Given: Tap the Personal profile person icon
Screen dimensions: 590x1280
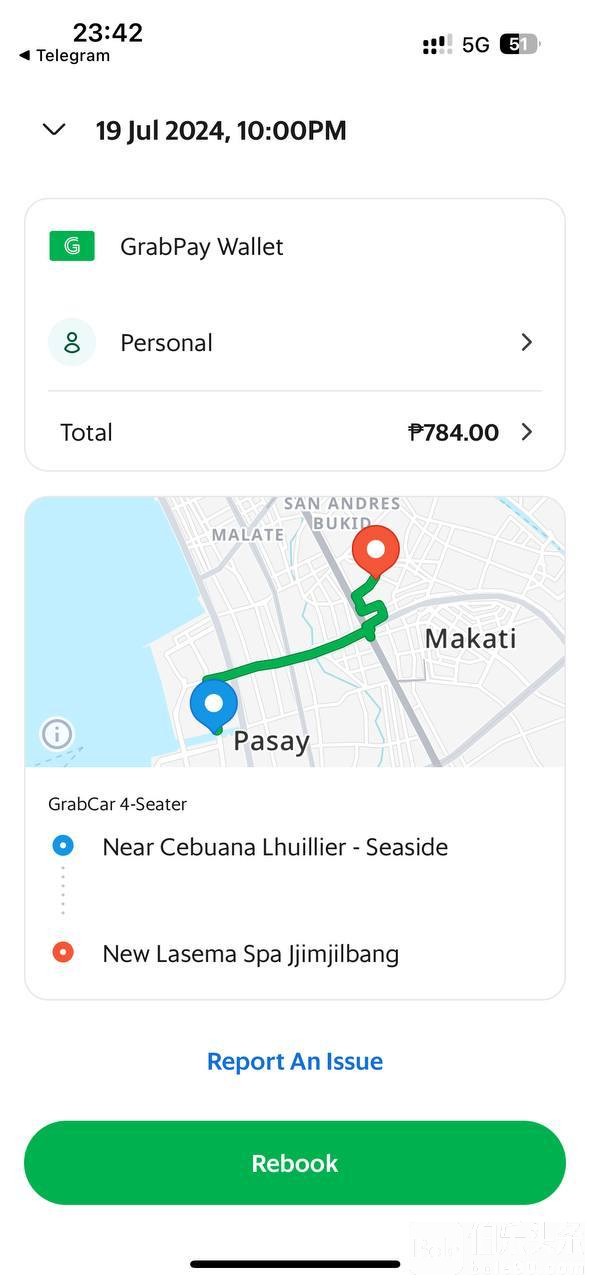Looking at the screenshot, I should [72, 342].
